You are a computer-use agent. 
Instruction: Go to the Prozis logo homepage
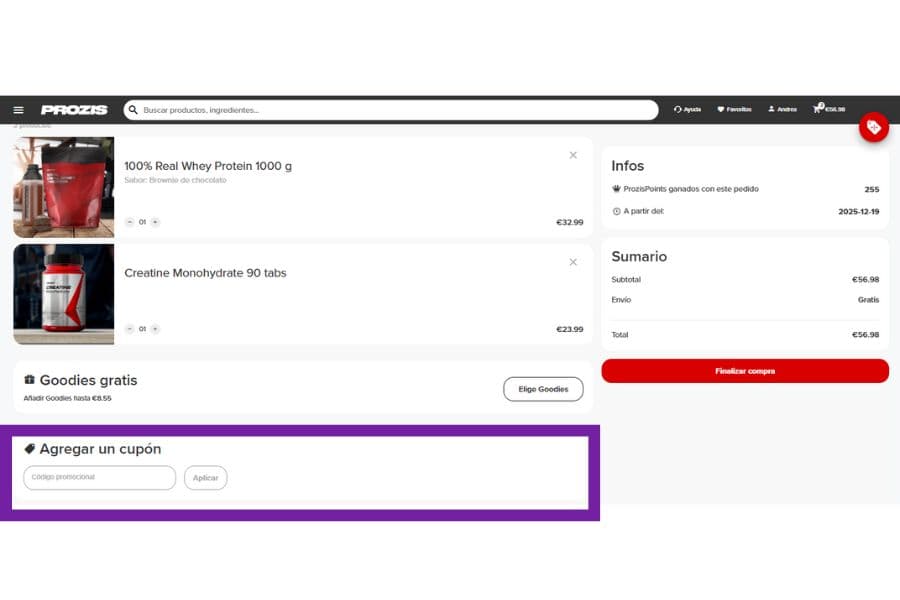tap(74, 110)
